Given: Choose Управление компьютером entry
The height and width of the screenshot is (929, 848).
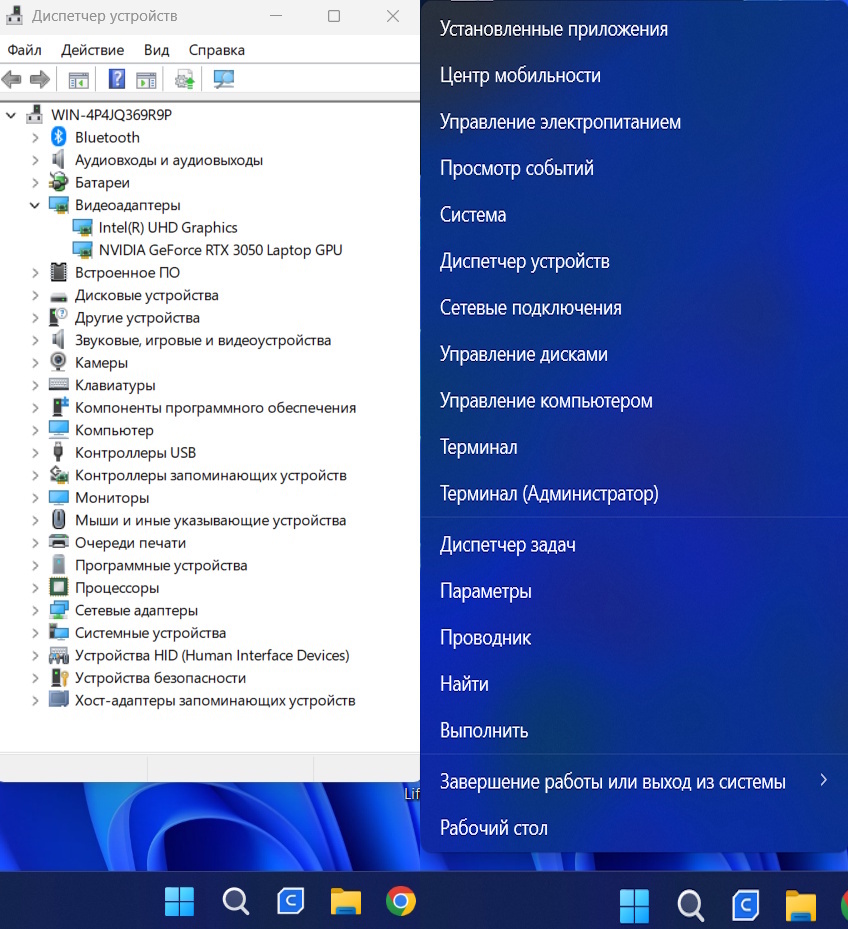Looking at the screenshot, I should click(x=633, y=401).
